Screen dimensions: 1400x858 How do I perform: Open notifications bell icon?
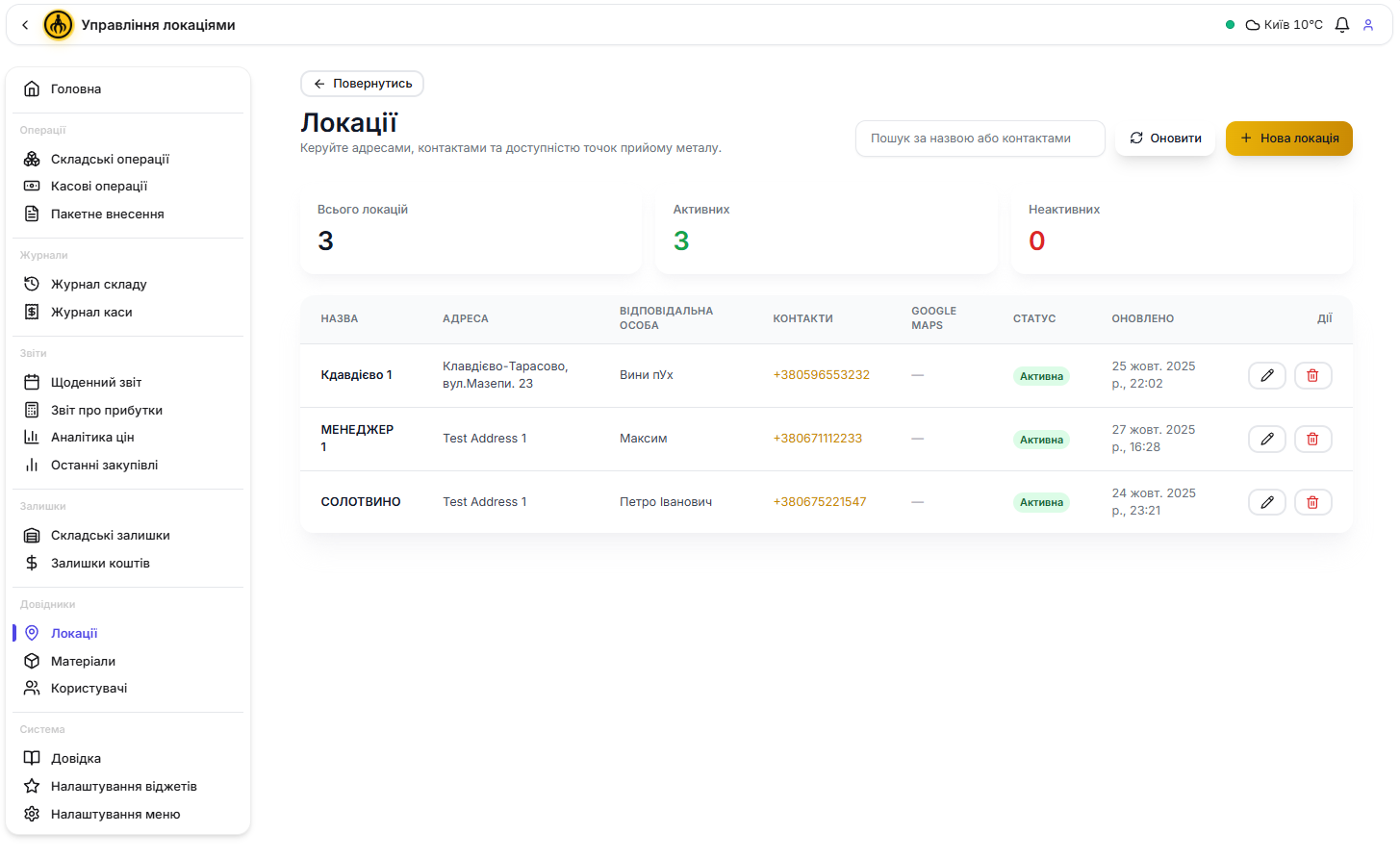click(x=1341, y=25)
